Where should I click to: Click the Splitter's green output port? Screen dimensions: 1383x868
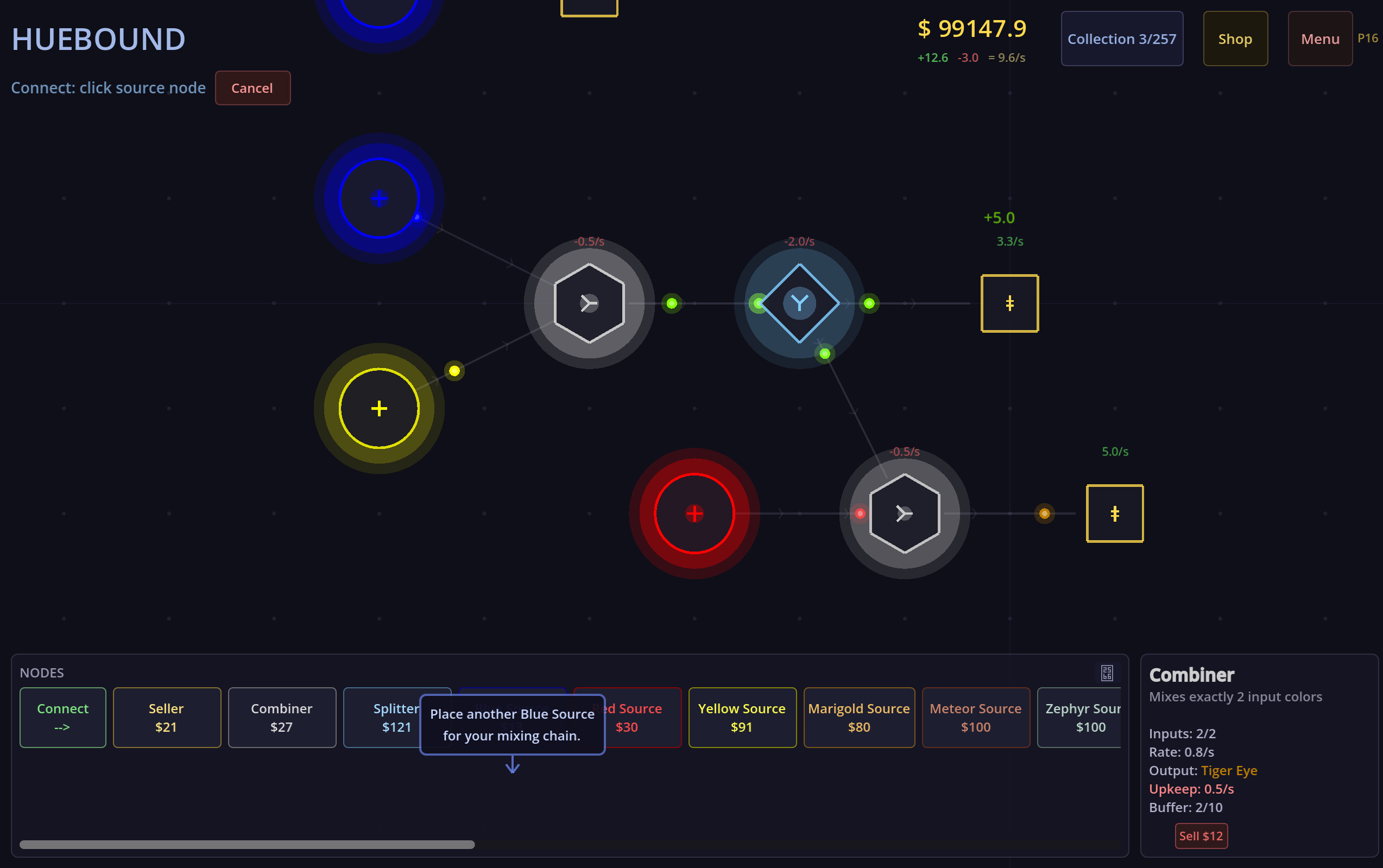[x=870, y=303]
